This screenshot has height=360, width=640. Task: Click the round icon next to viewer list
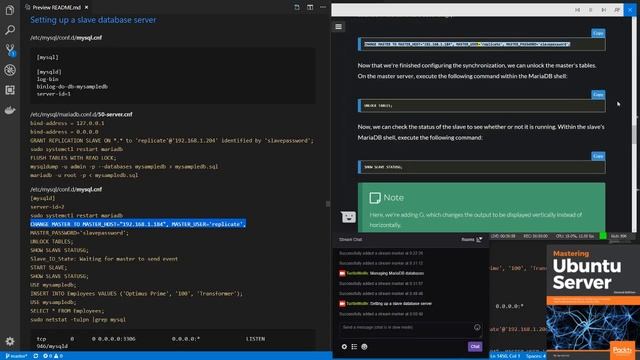(x=364, y=347)
